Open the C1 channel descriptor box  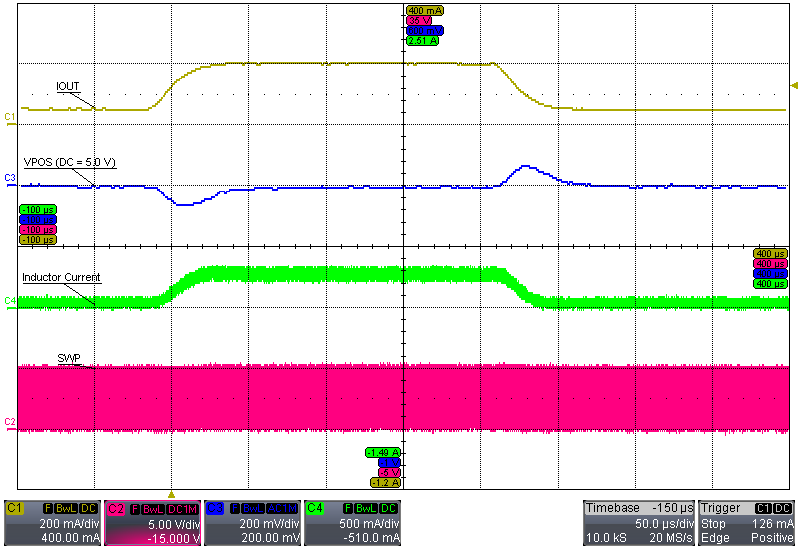pyautogui.click(x=52, y=523)
